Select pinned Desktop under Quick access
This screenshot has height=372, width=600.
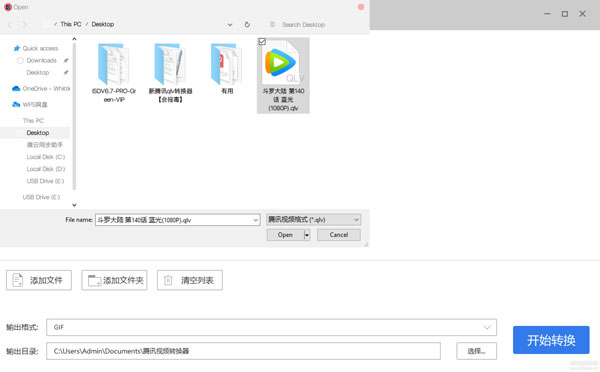pyautogui.click(x=38, y=72)
